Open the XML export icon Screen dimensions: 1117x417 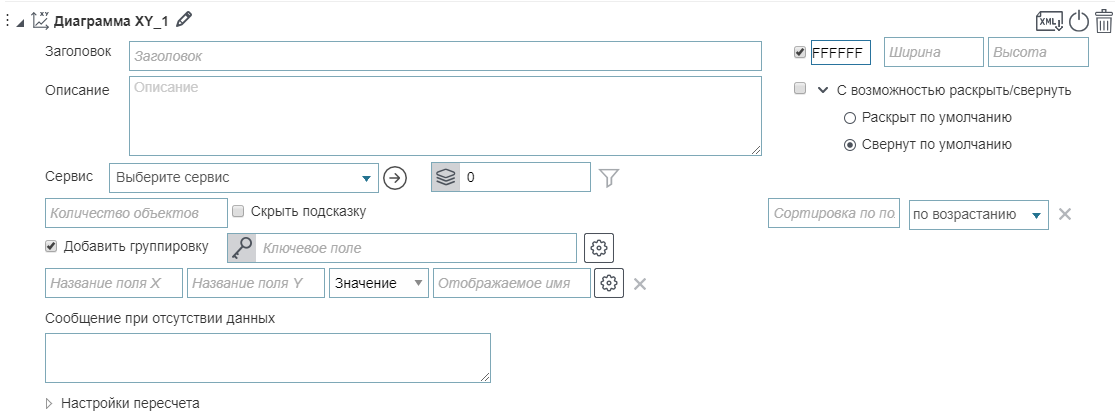(1050, 21)
